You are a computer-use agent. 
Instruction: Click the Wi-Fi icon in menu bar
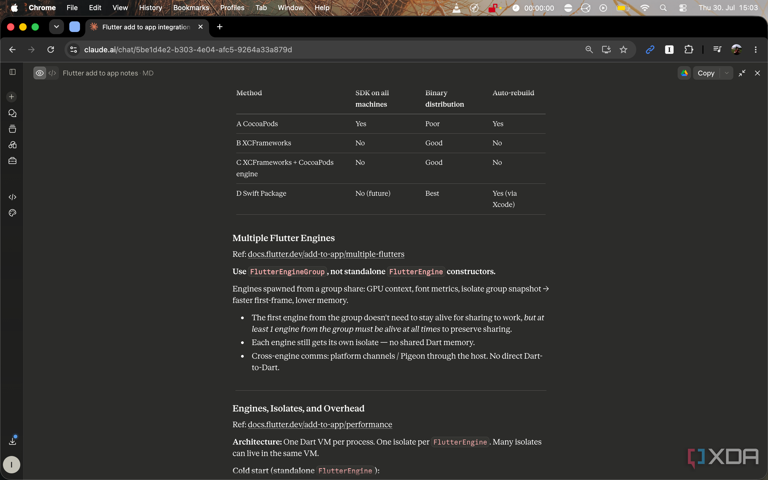(x=645, y=7)
